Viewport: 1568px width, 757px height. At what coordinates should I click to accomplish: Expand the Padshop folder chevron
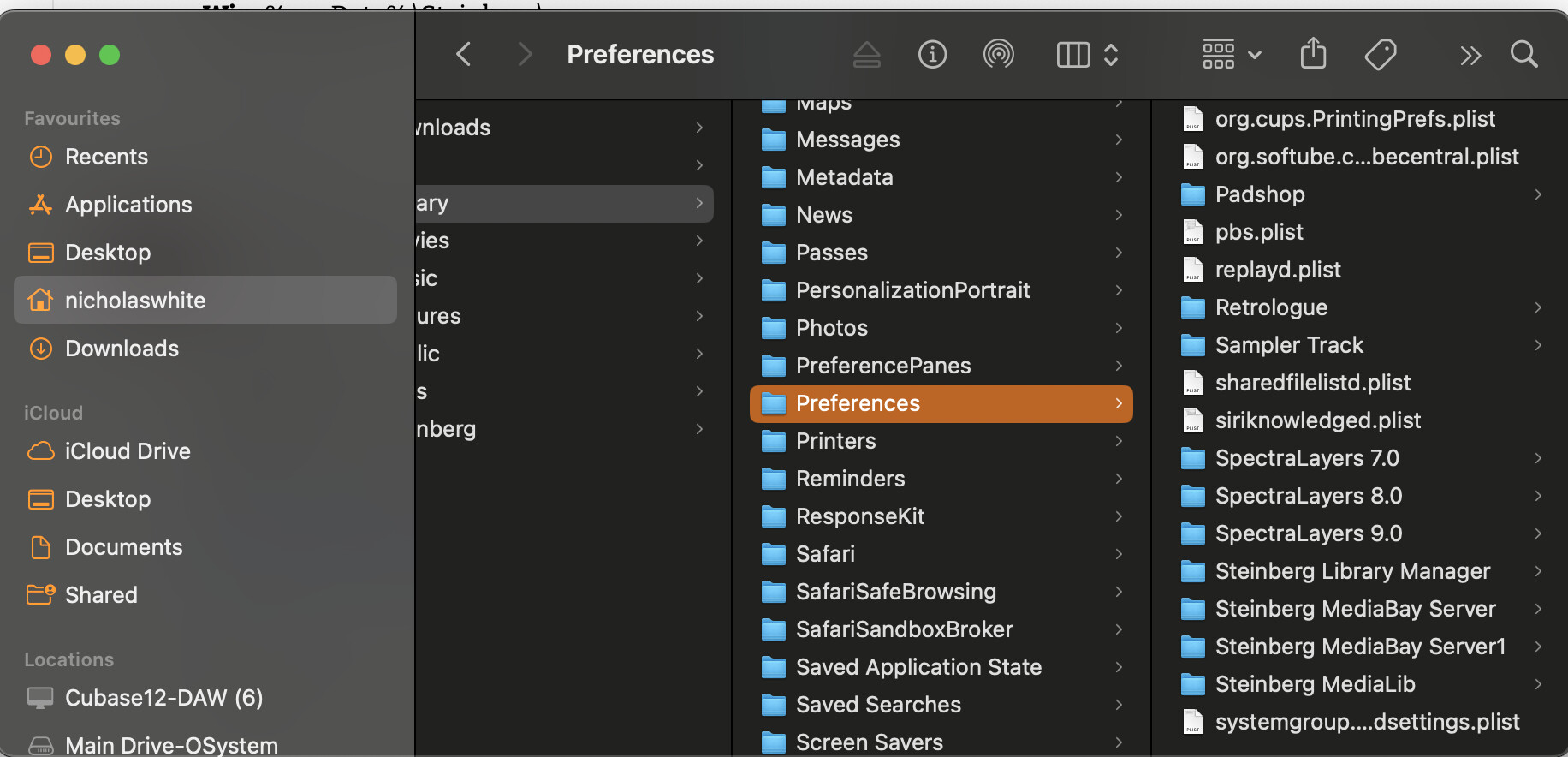point(1538,194)
